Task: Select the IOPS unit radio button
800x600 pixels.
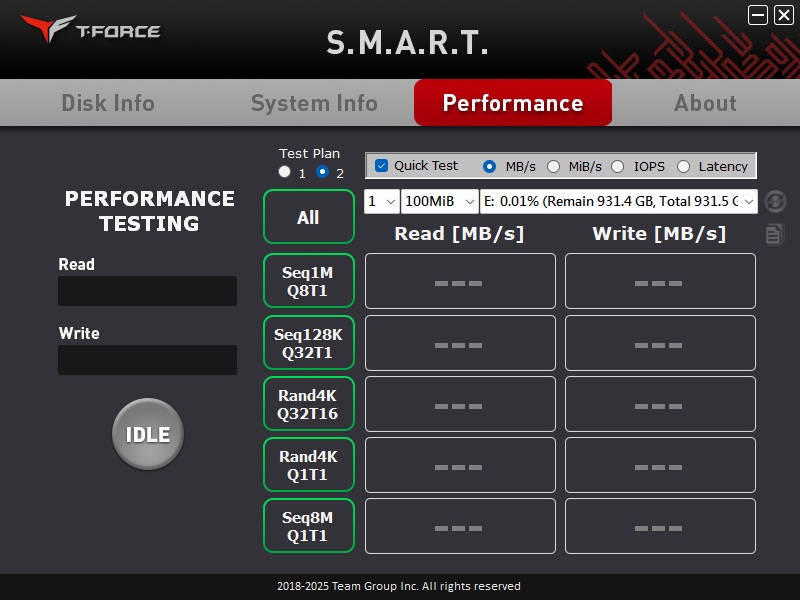Action: [617, 166]
